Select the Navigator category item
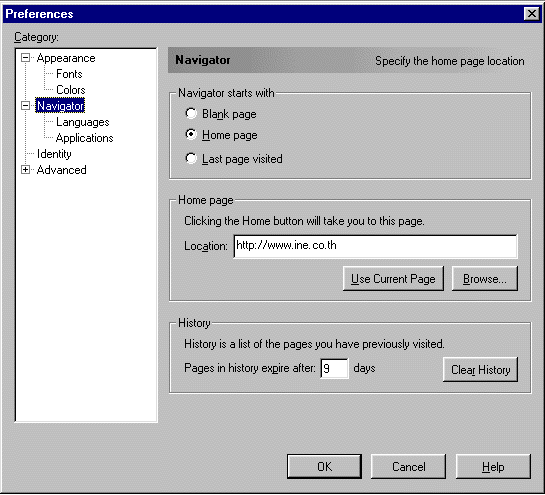Image resolution: width=545 pixels, height=495 pixels. tap(60, 106)
